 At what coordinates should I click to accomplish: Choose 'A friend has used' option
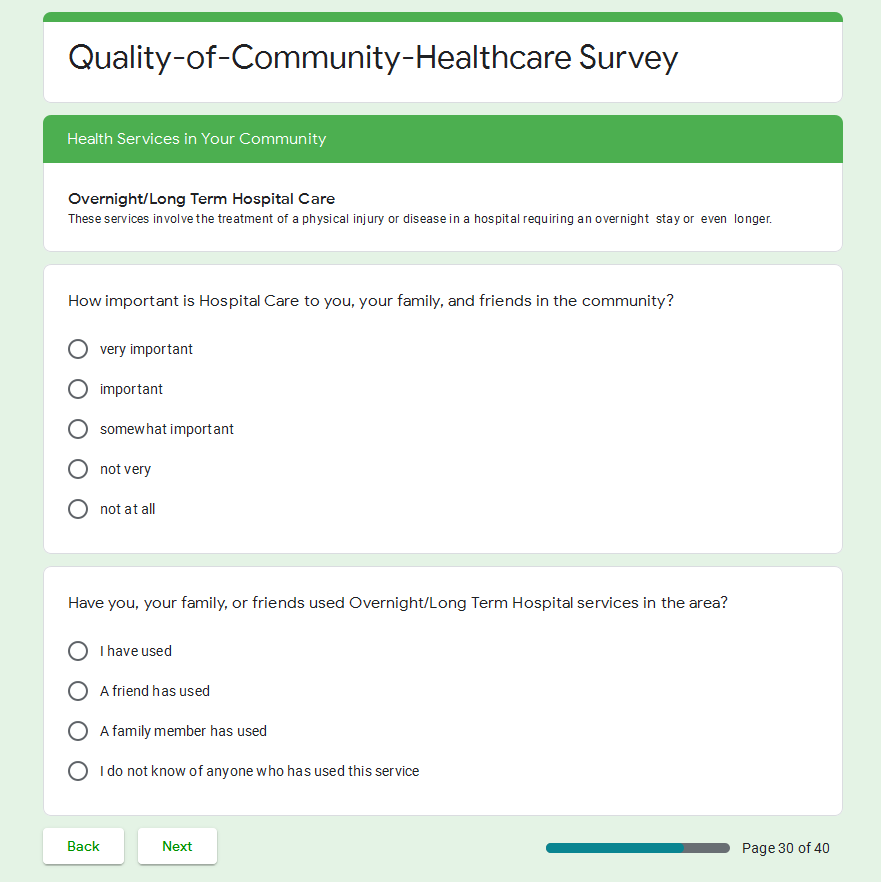[78, 691]
